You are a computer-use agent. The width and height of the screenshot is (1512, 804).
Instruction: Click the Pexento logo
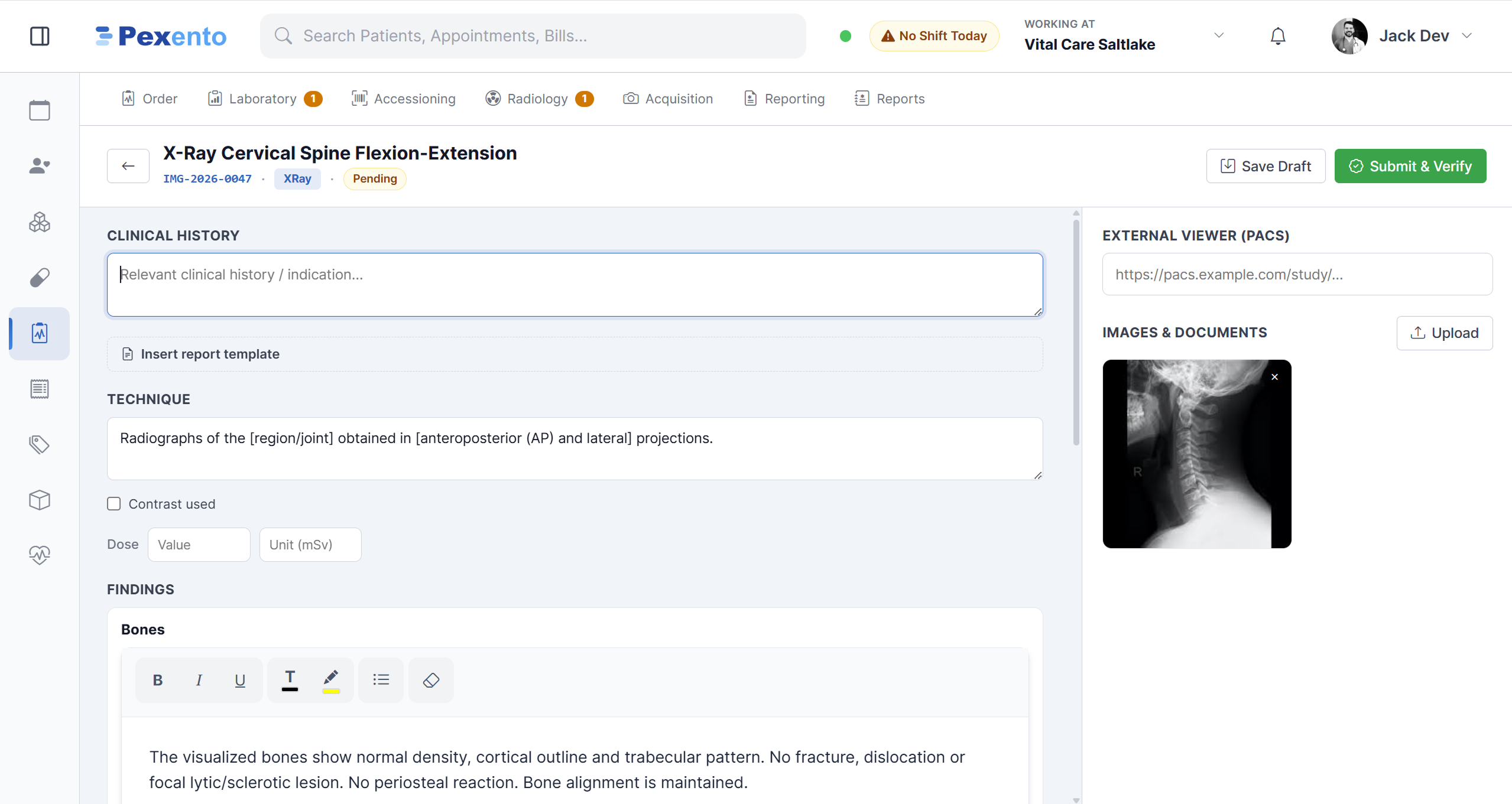161,36
